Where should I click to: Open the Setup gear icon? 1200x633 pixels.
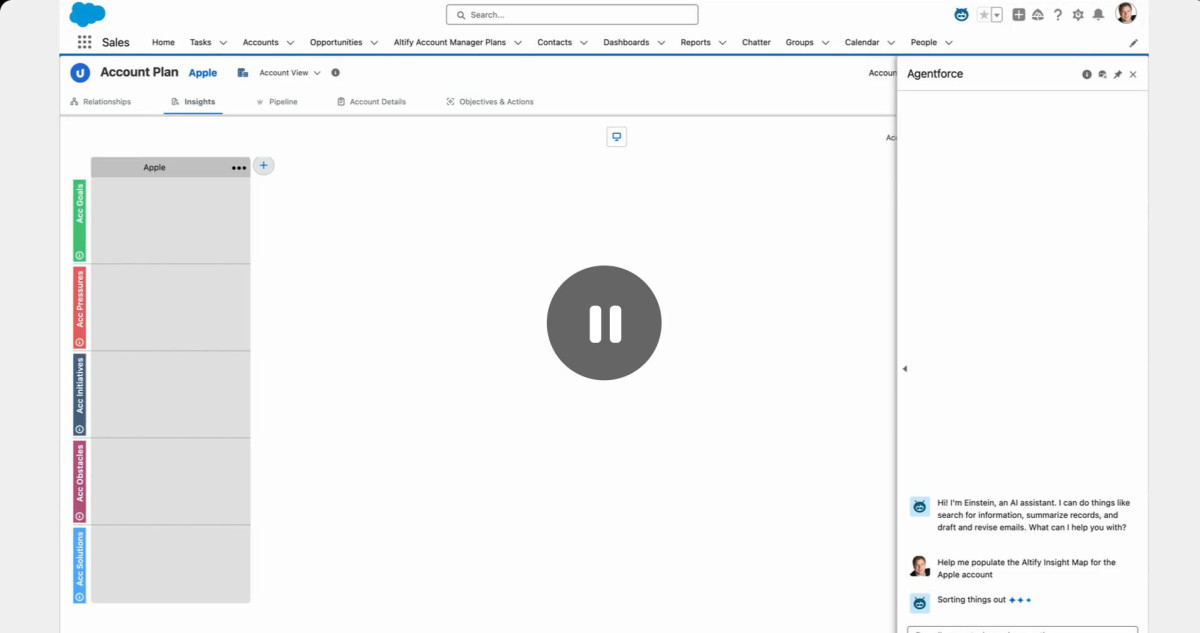(1078, 15)
